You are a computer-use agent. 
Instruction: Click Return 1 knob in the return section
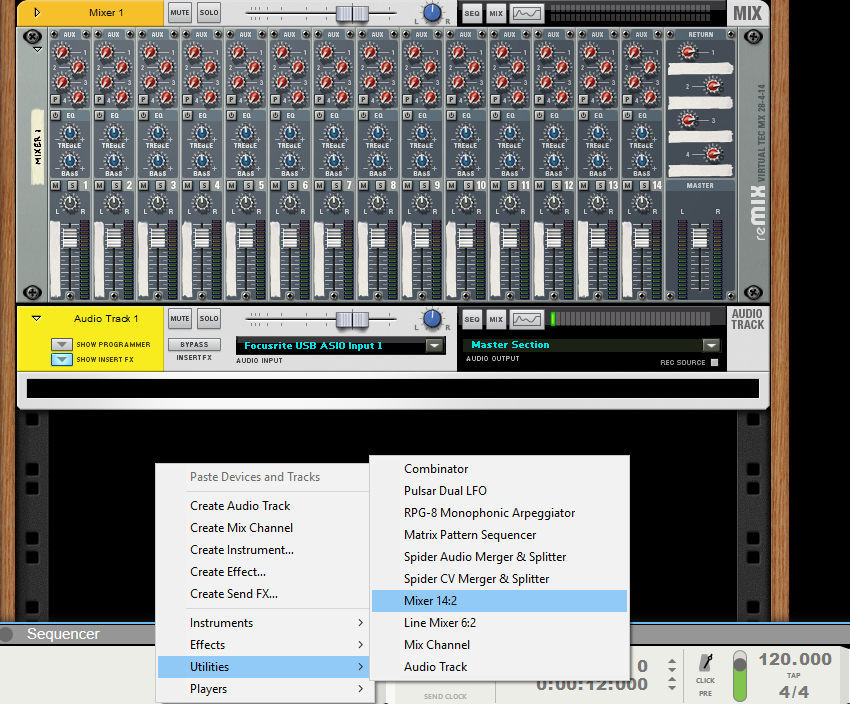[x=688, y=52]
